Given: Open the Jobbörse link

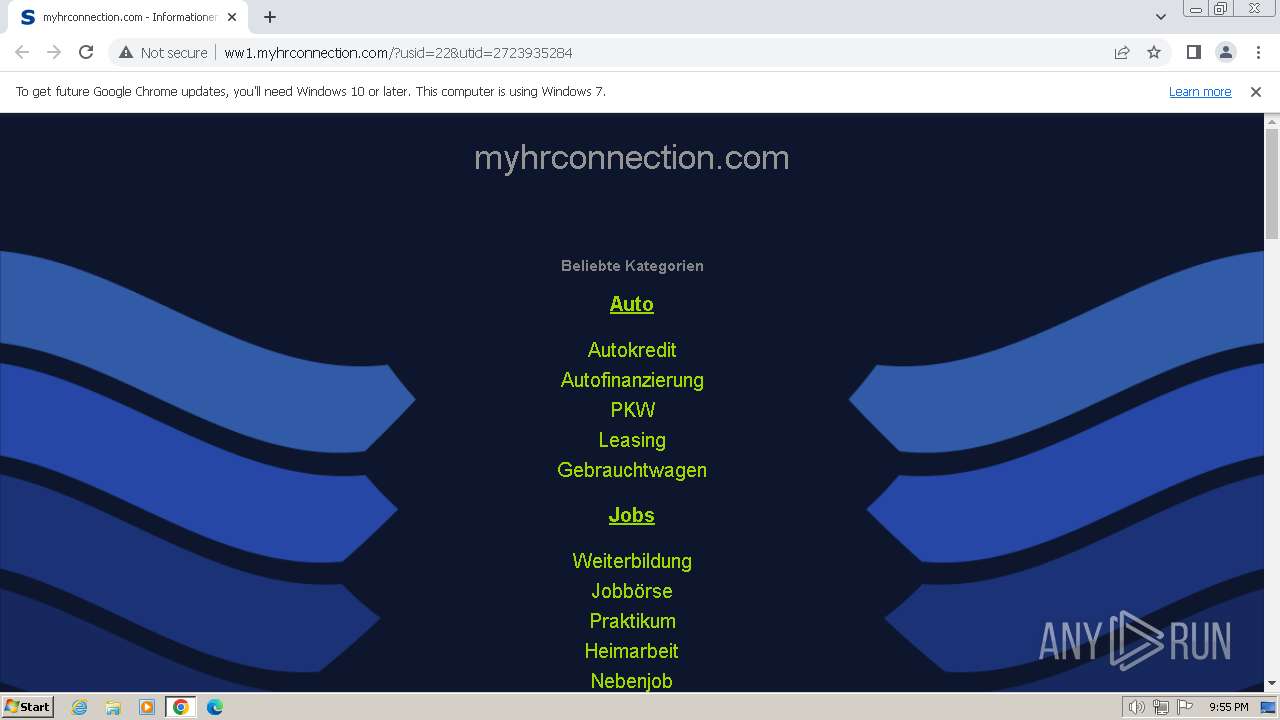Looking at the screenshot, I should 632,591.
